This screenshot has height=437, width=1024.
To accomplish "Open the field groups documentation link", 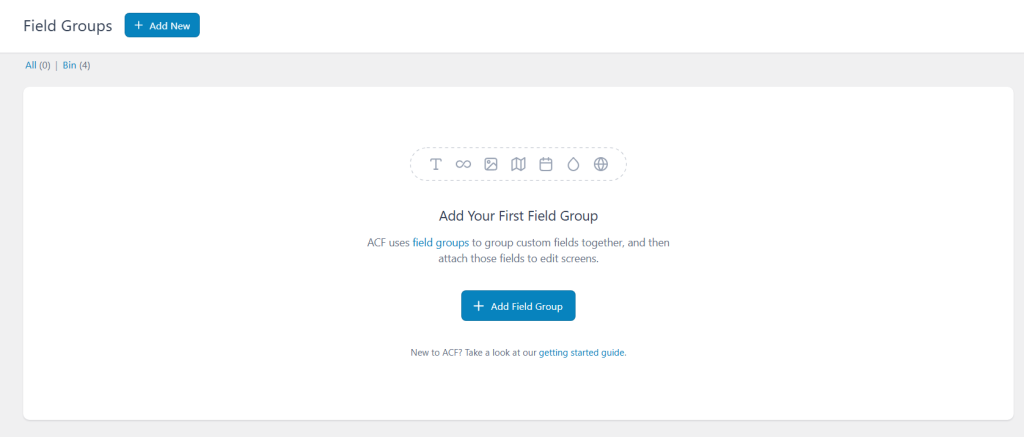I will 441,243.
